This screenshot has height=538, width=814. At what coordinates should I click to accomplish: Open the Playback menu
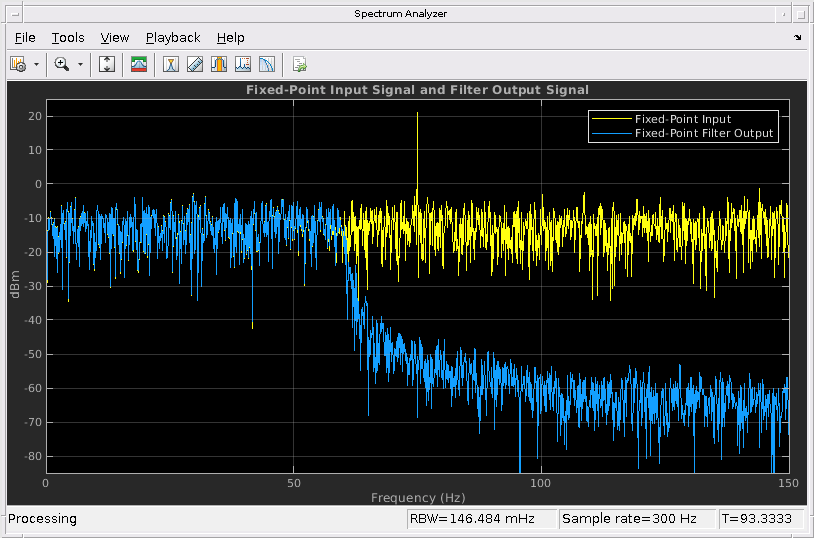click(x=173, y=37)
